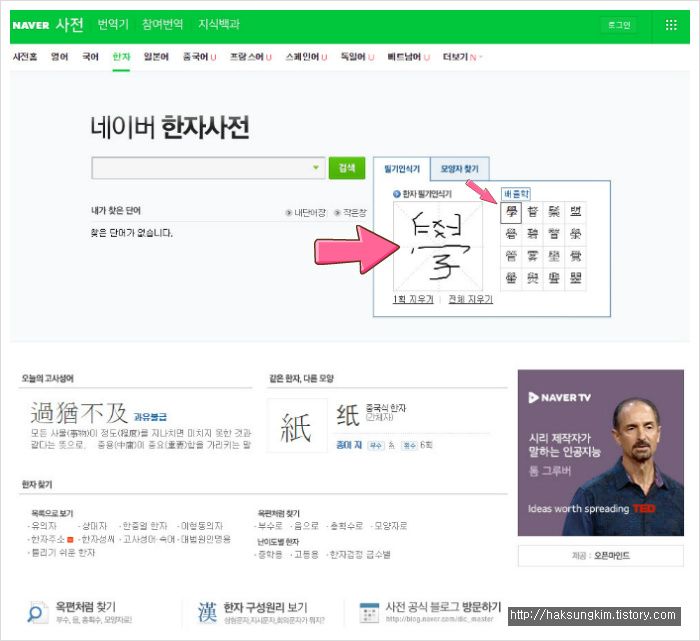This screenshot has width=700, height=641.
Task: Search by 음으로 reading link
Action: [x=306, y=526]
